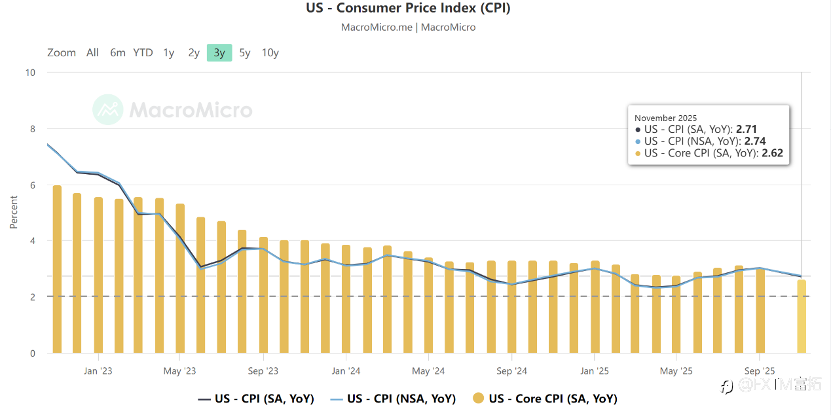The width and height of the screenshot is (832, 416).
Task: Zoom chart to 5y
Action: 245,53
